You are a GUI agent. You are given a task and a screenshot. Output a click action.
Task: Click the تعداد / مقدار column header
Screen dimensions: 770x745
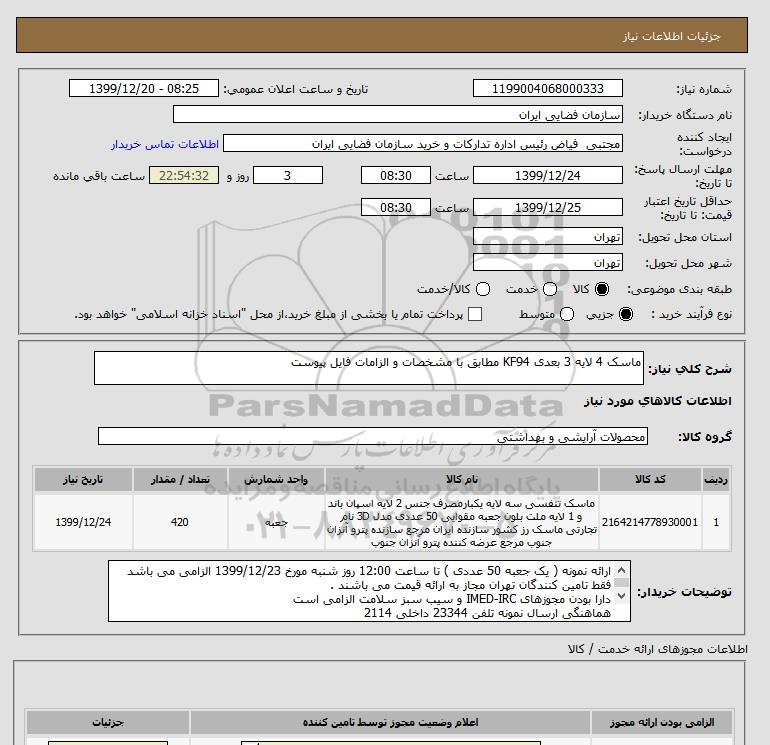click(x=180, y=479)
